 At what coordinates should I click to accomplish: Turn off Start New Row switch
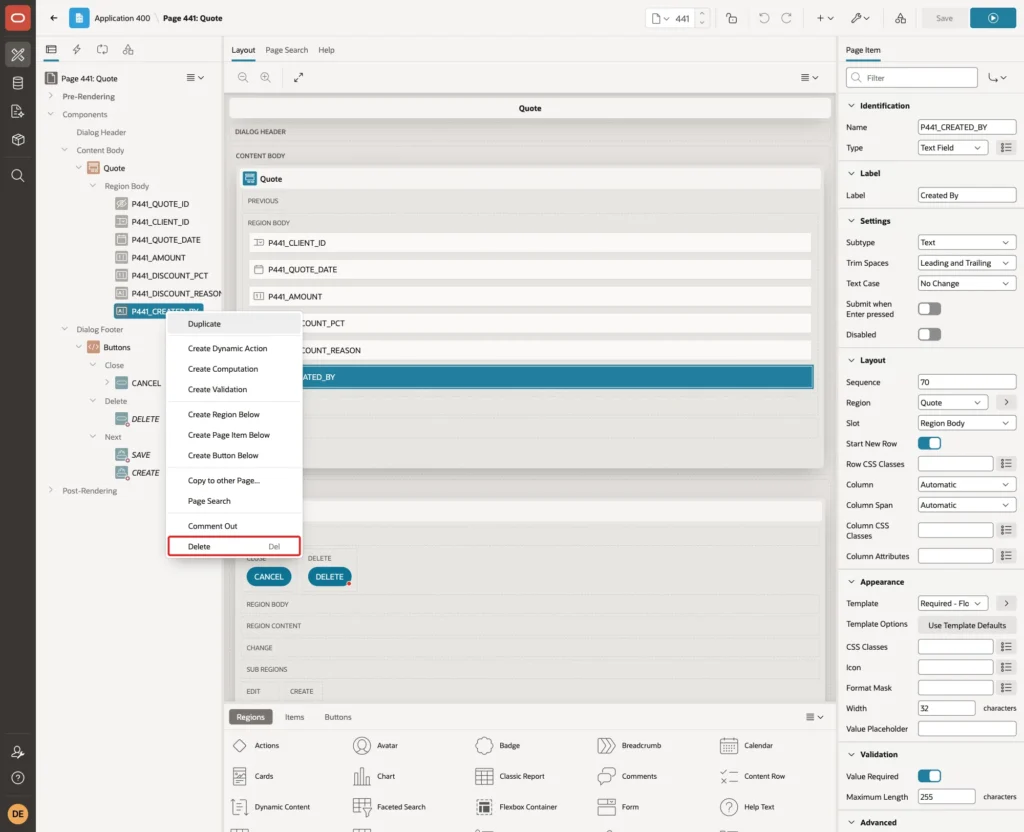tap(929, 443)
